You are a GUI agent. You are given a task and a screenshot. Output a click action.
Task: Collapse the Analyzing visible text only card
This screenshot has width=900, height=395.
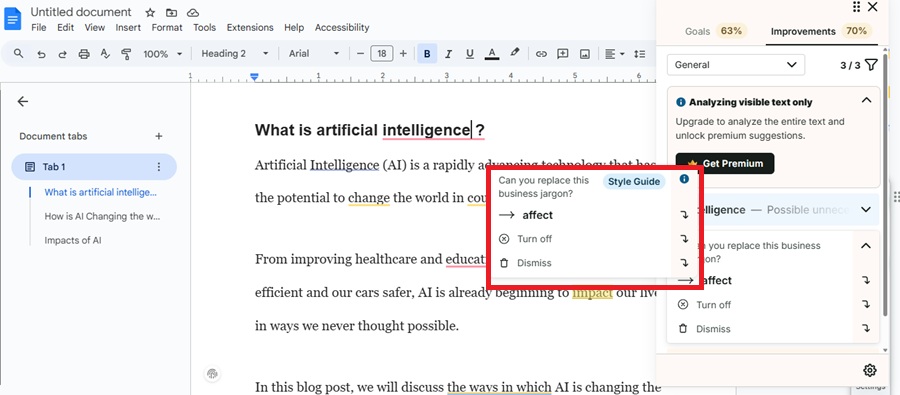pyautogui.click(x=866, y=100)
